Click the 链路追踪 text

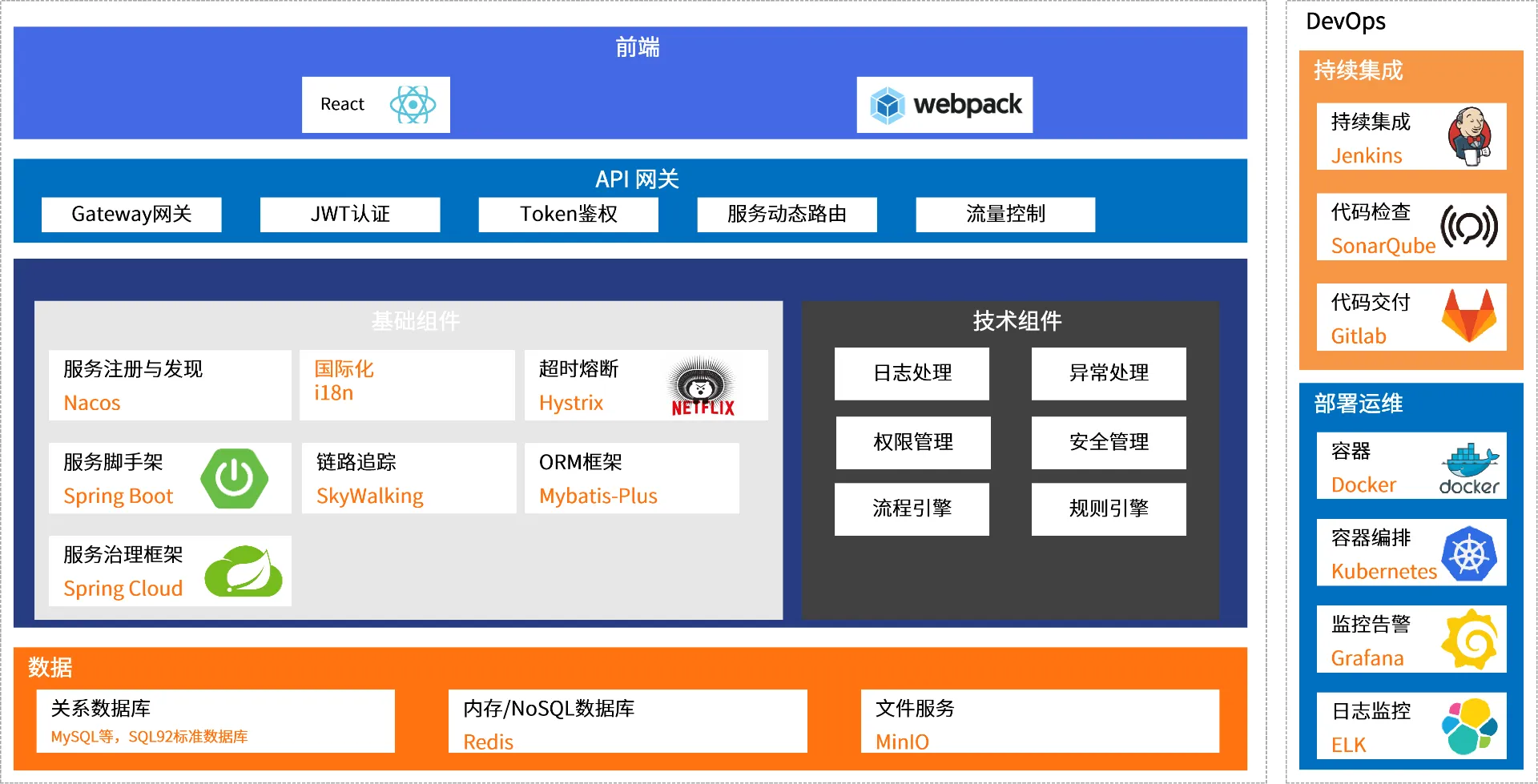tap(356, 462)
